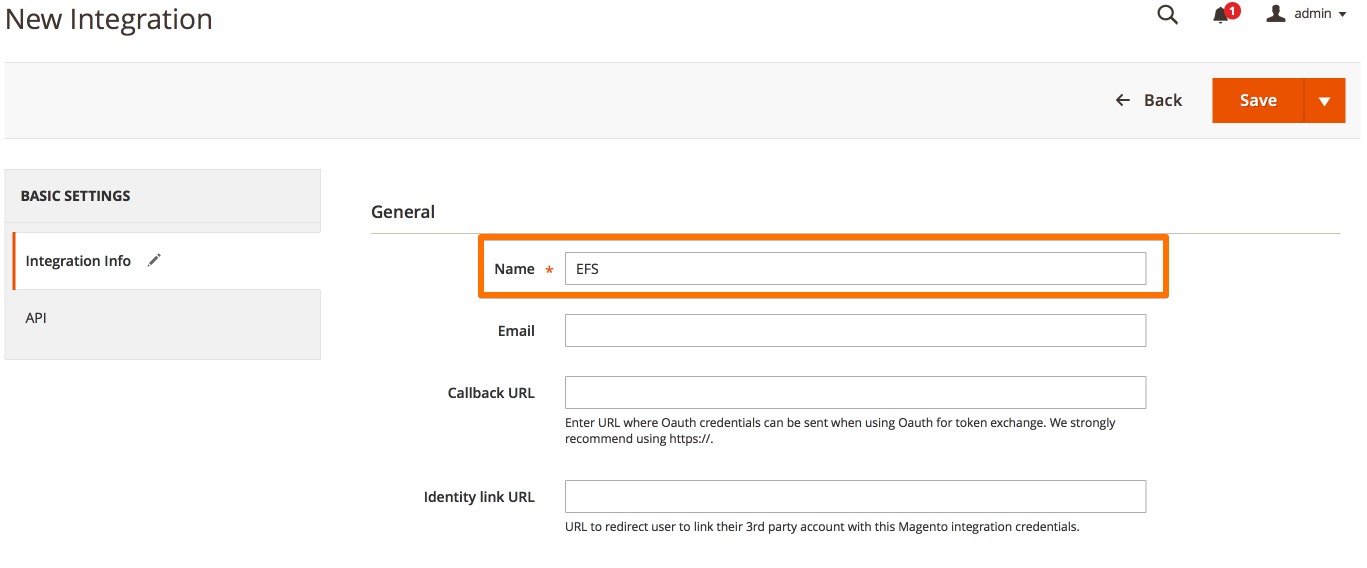
Task: Focus the Name field containing EFS
Action: click(855, 268)
